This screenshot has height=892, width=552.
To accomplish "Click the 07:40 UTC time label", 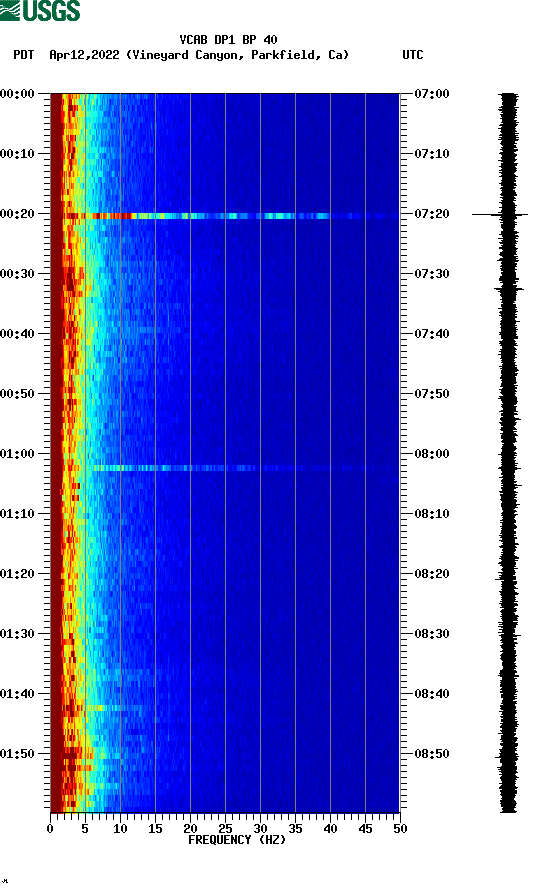I will tap(432, 334).
